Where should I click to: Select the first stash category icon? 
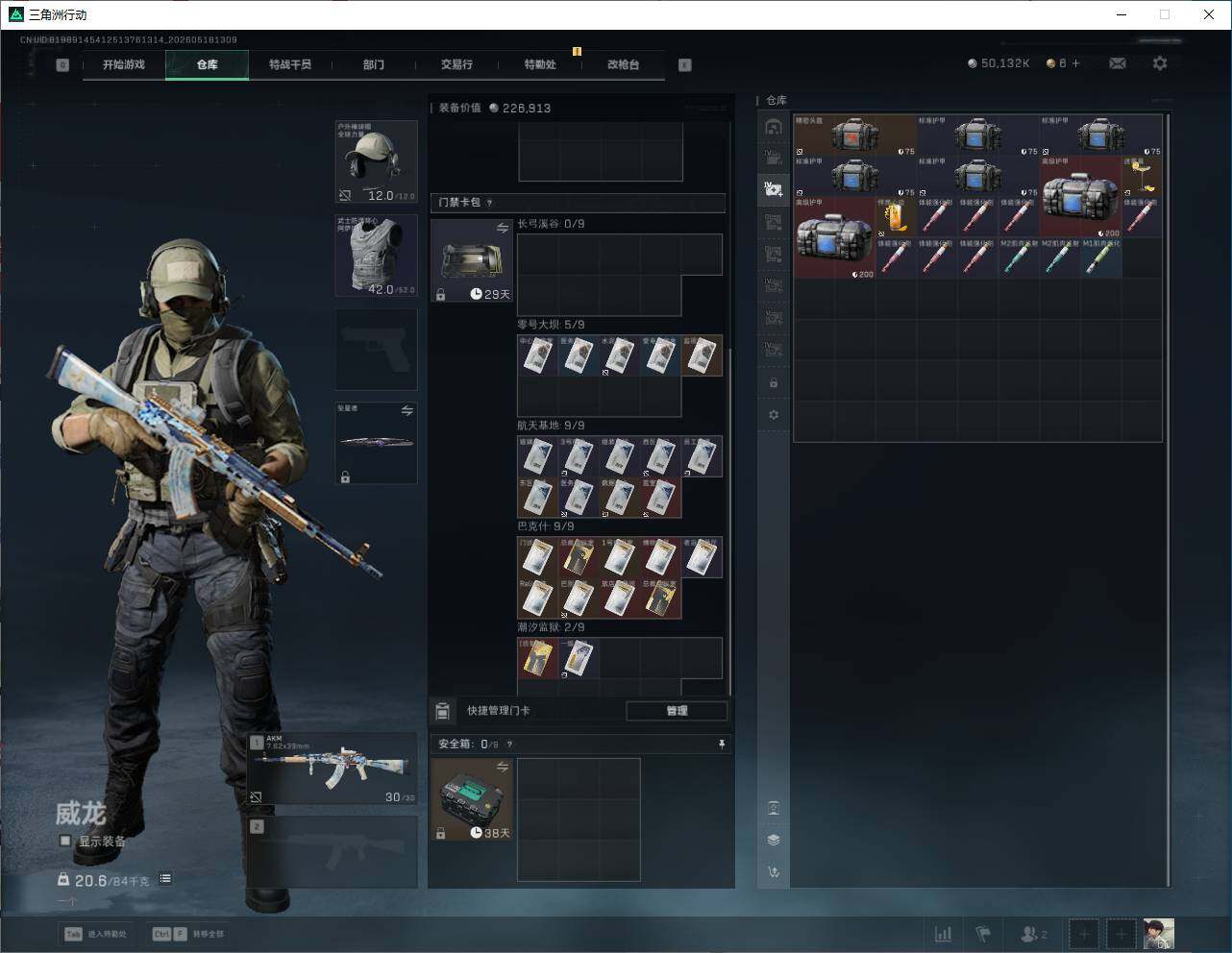774,126
